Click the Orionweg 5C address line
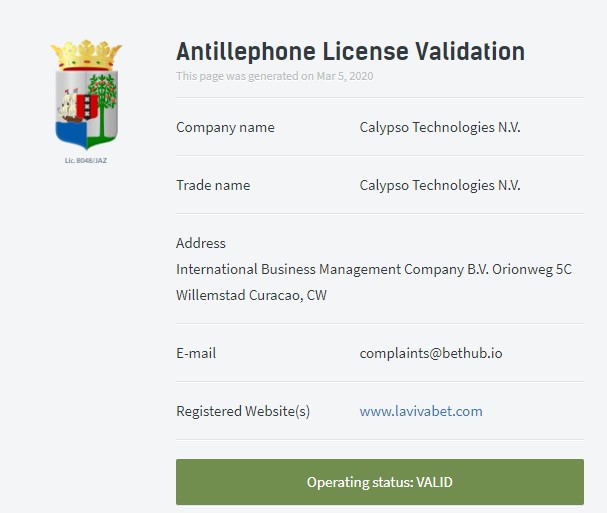The height and width of the screenshot is (513, 607). coord(373,269)
